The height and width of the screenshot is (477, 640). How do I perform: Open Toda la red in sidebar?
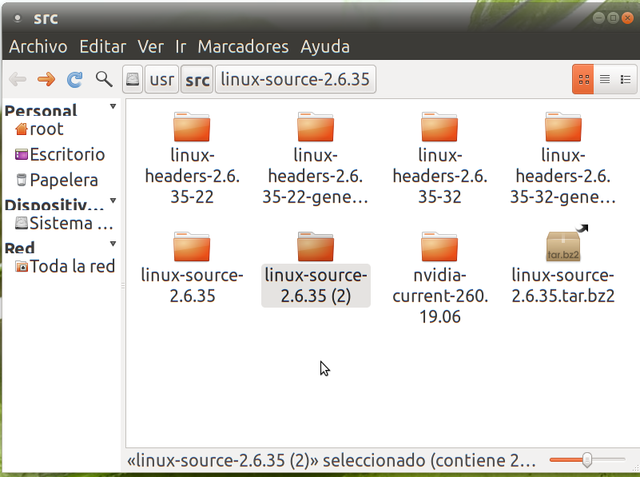tap(65, 266)
